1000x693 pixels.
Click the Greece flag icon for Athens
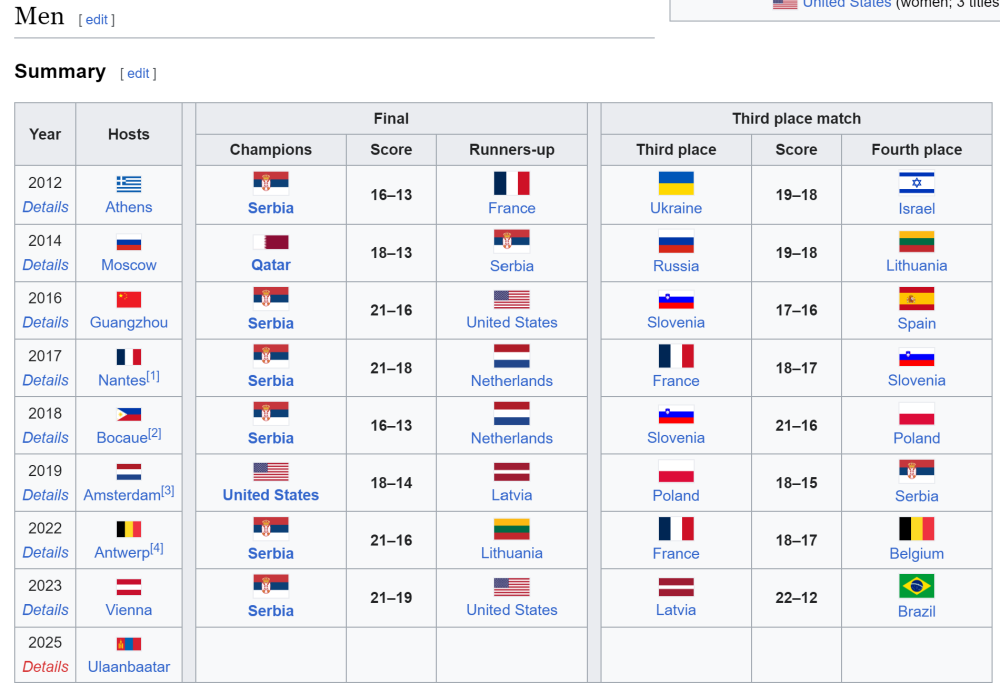(129, 184)
